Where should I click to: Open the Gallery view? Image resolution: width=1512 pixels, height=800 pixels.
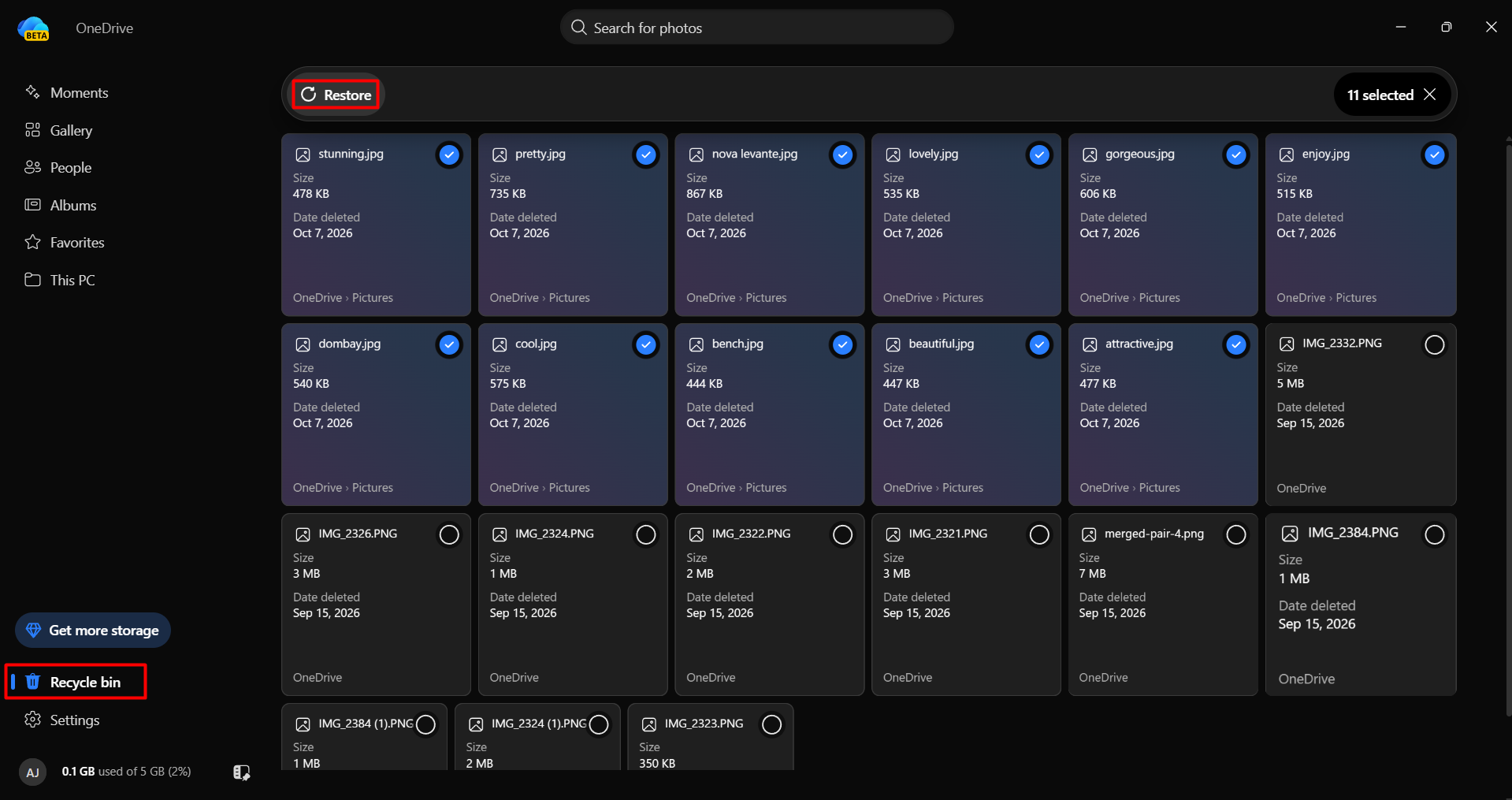point(58,130)
